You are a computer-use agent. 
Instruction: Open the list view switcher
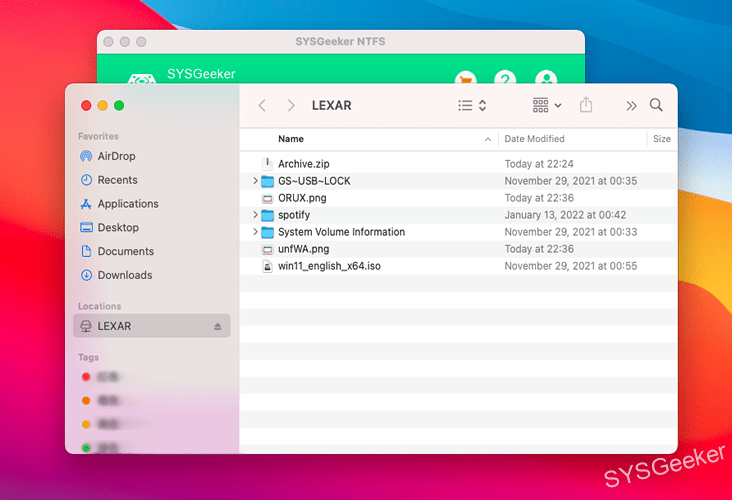click(x=472, y=106)
